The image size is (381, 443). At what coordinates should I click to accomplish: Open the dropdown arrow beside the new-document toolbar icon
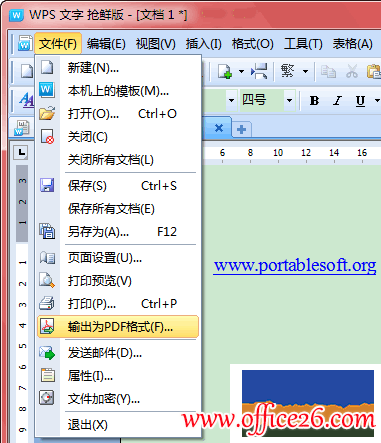(x=241, y=71)
